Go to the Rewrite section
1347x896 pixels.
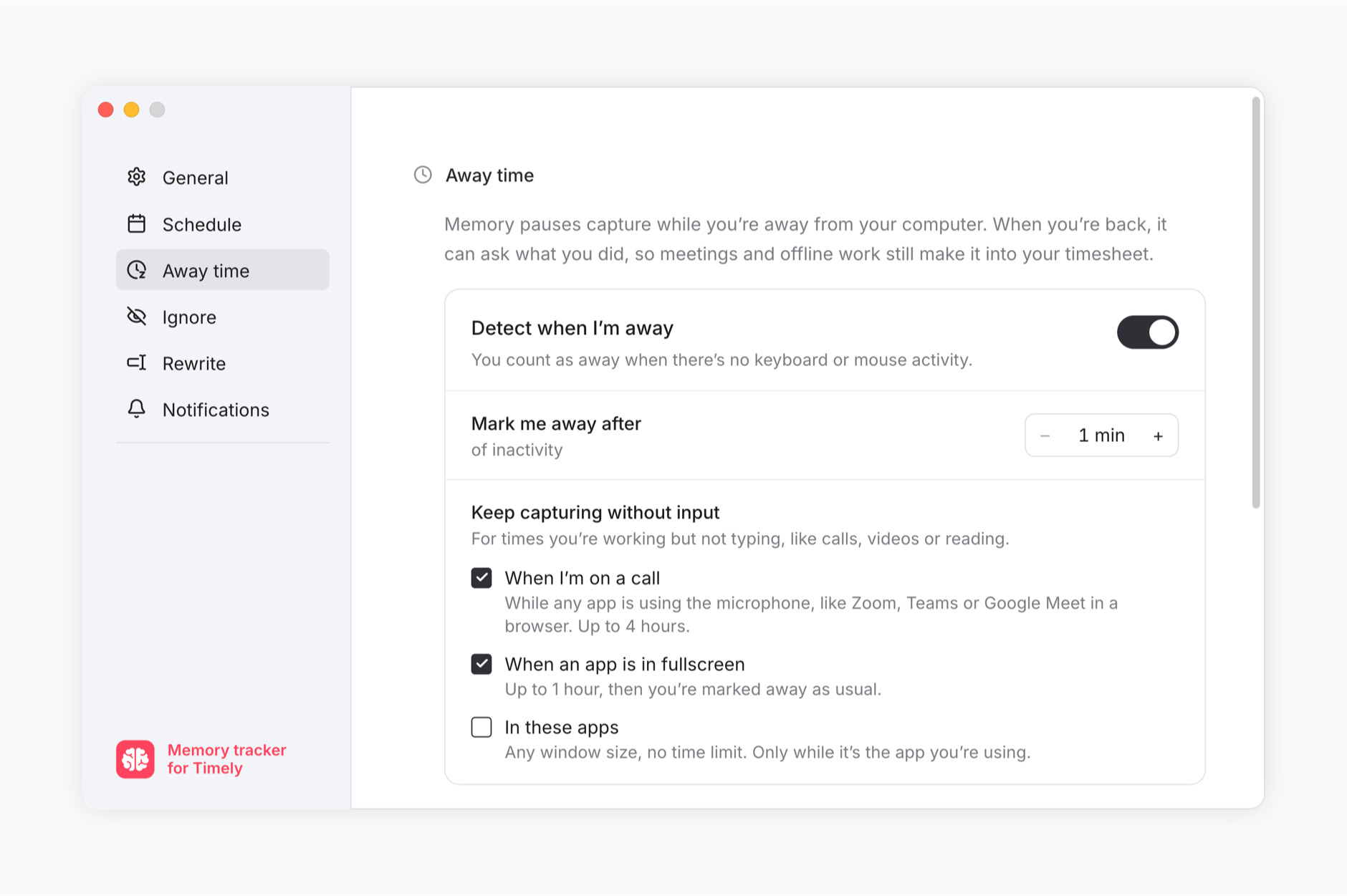[223, 363]
